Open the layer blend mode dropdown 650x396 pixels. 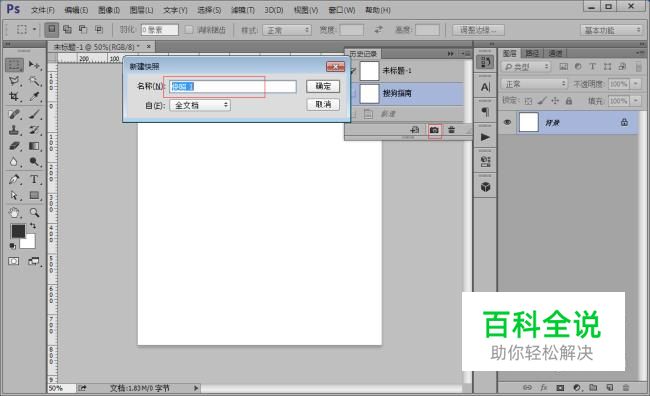coord(534,84)
